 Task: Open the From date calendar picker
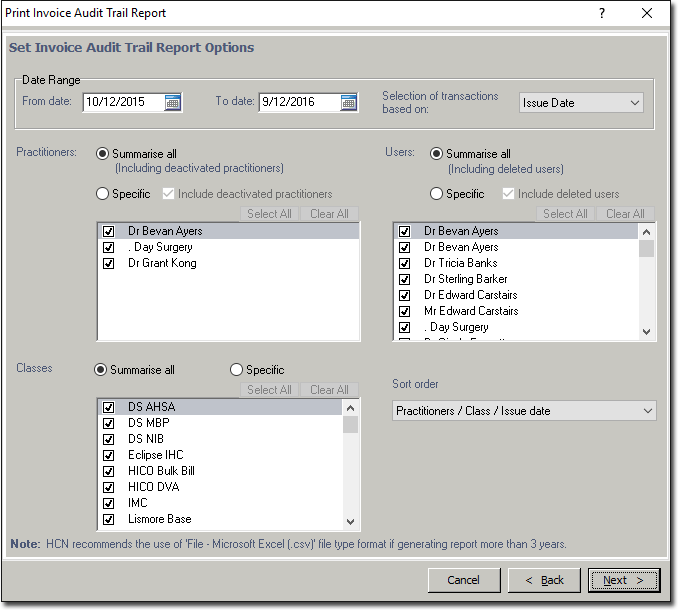pos(173,102)
